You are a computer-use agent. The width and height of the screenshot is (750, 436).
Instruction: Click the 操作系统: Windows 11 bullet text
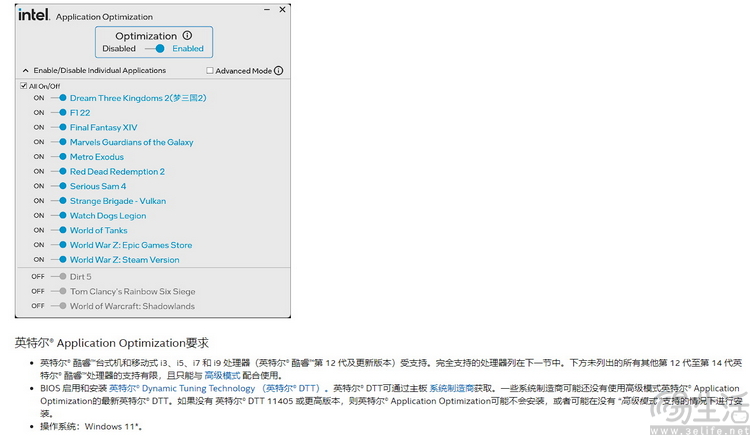[x=91, y=426]
